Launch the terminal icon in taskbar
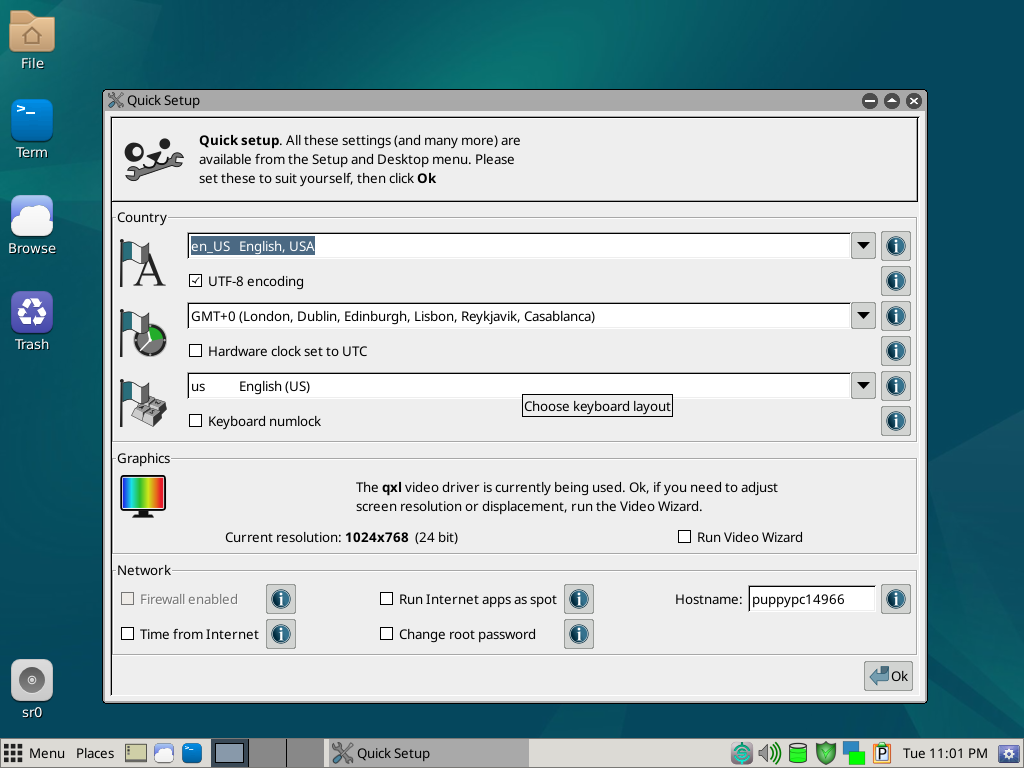This screenshot has height=768, width=1024. coord(192,753)
